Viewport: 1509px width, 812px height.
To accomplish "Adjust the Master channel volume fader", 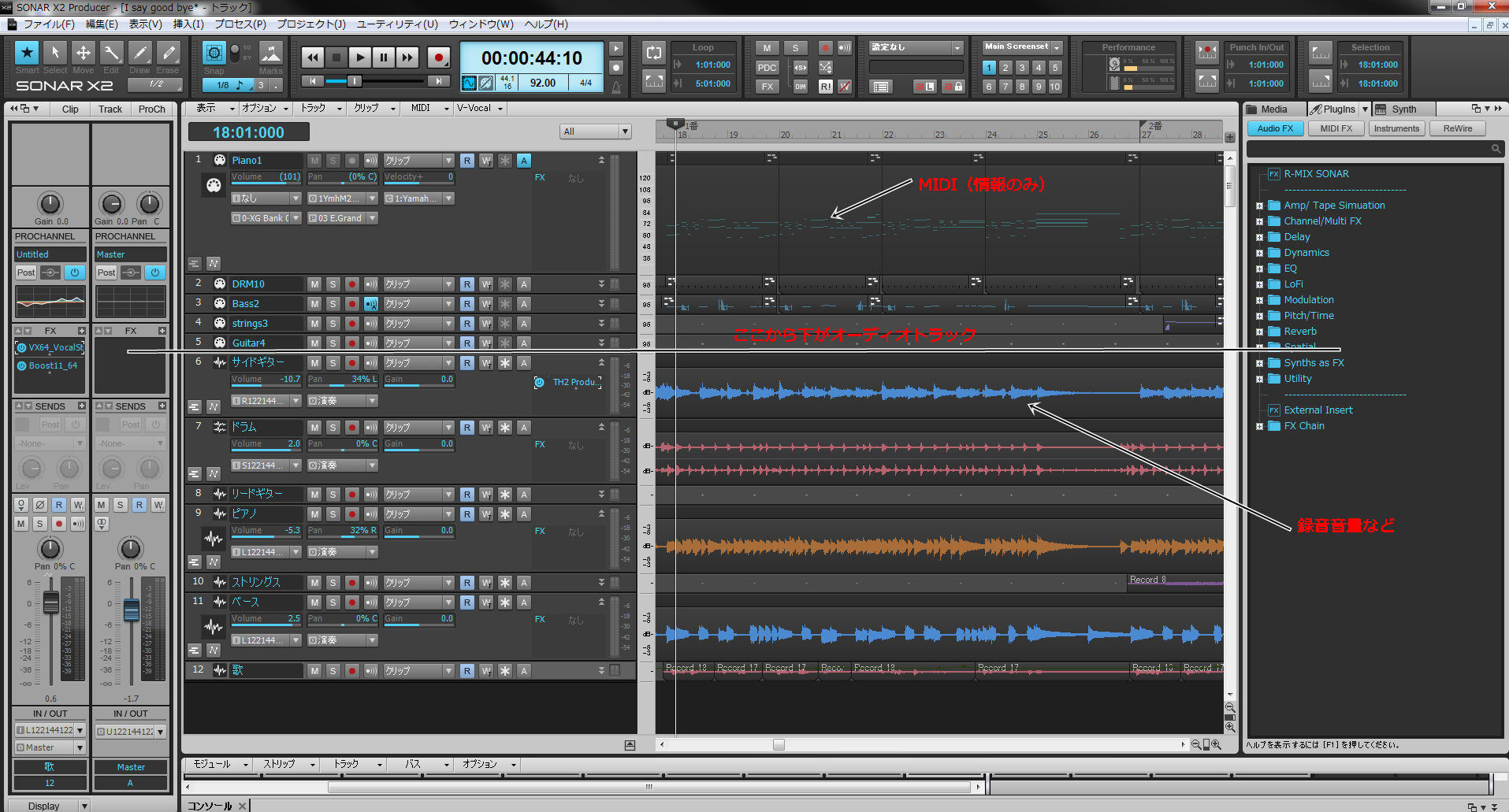I will [132, 609].
